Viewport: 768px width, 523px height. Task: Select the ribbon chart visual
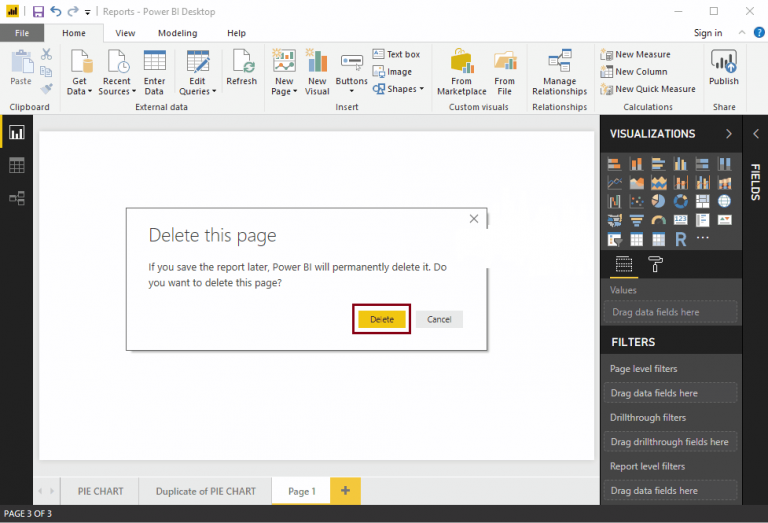(724, 183)
